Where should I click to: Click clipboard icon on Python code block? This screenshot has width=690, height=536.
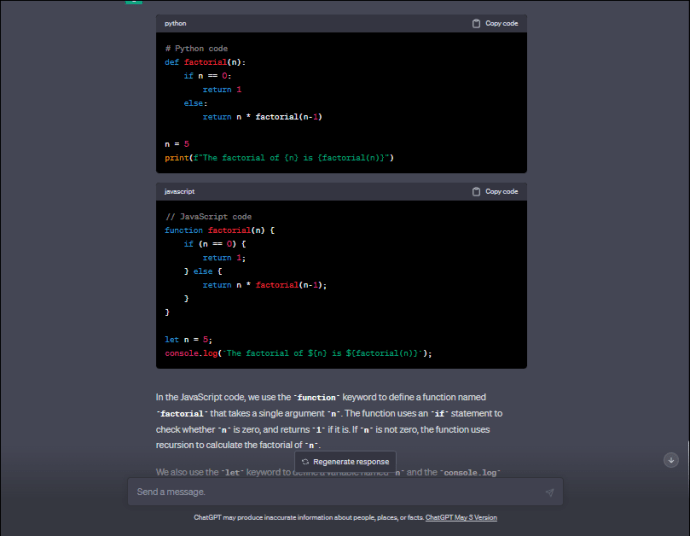point(476,23)
